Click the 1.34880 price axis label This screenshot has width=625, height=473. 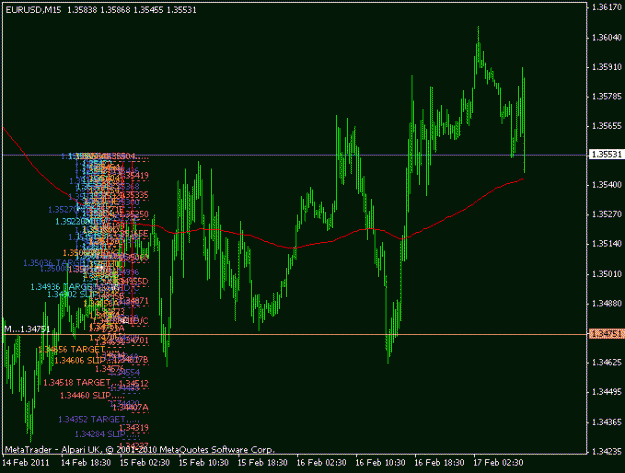(607, 304)
